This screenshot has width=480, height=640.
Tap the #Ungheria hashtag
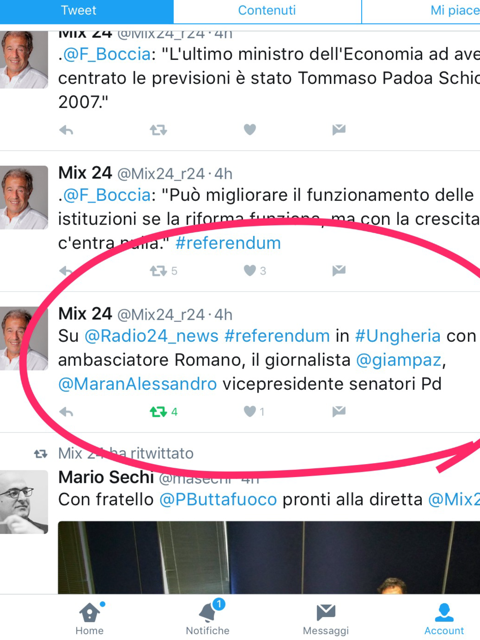[398, 336]
